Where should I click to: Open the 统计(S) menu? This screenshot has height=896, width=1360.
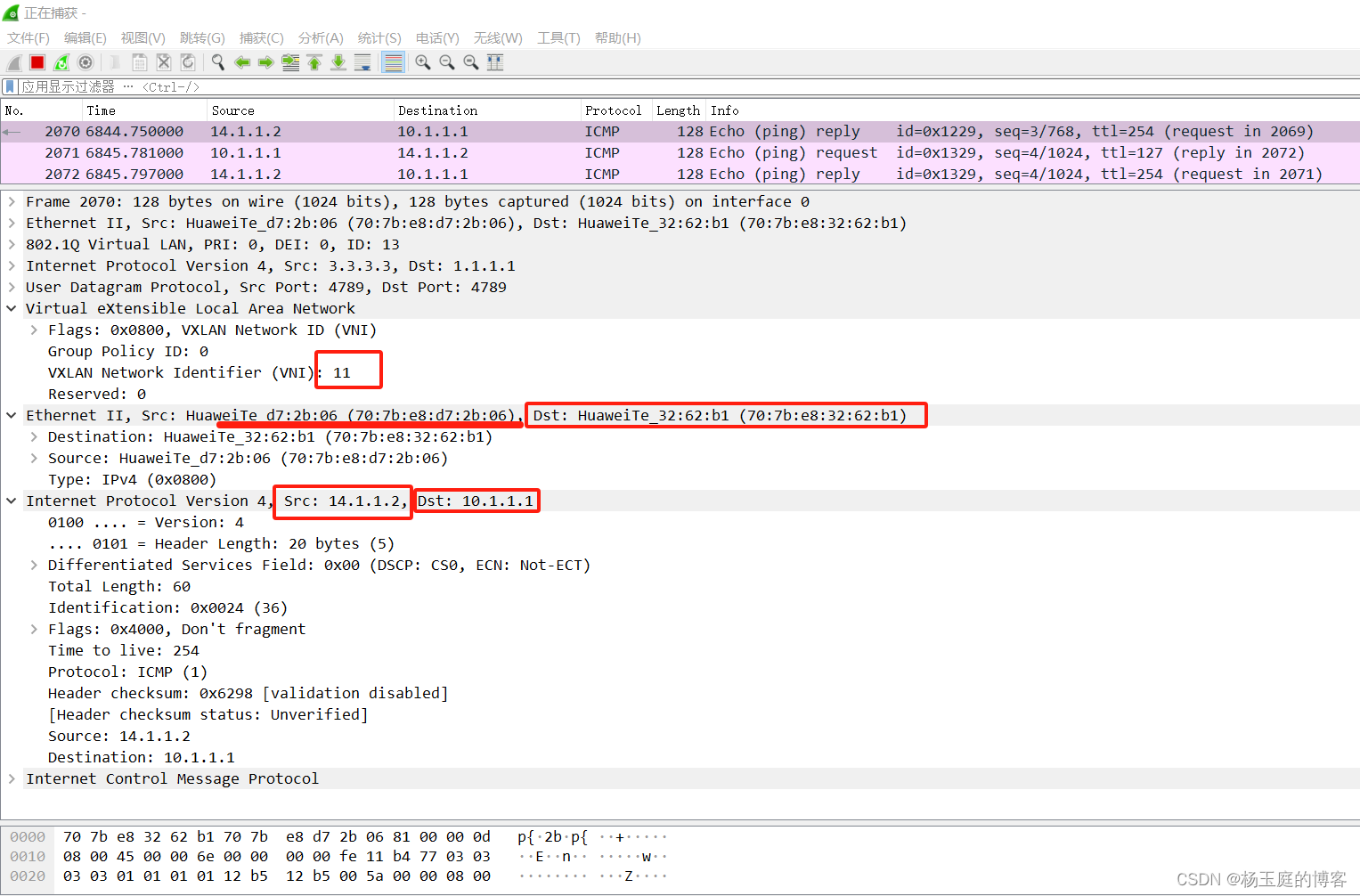tap(379, 37)
